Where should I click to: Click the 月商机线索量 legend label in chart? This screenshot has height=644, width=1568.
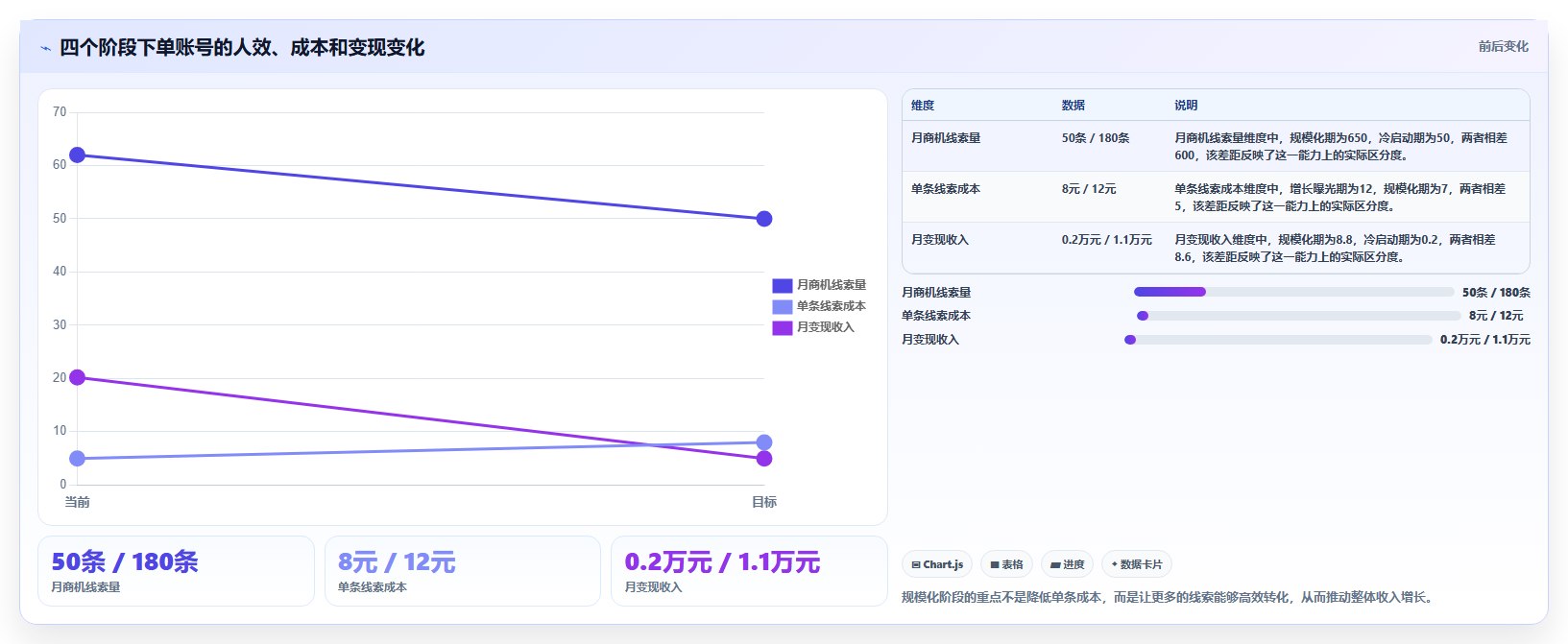point(832,285)
